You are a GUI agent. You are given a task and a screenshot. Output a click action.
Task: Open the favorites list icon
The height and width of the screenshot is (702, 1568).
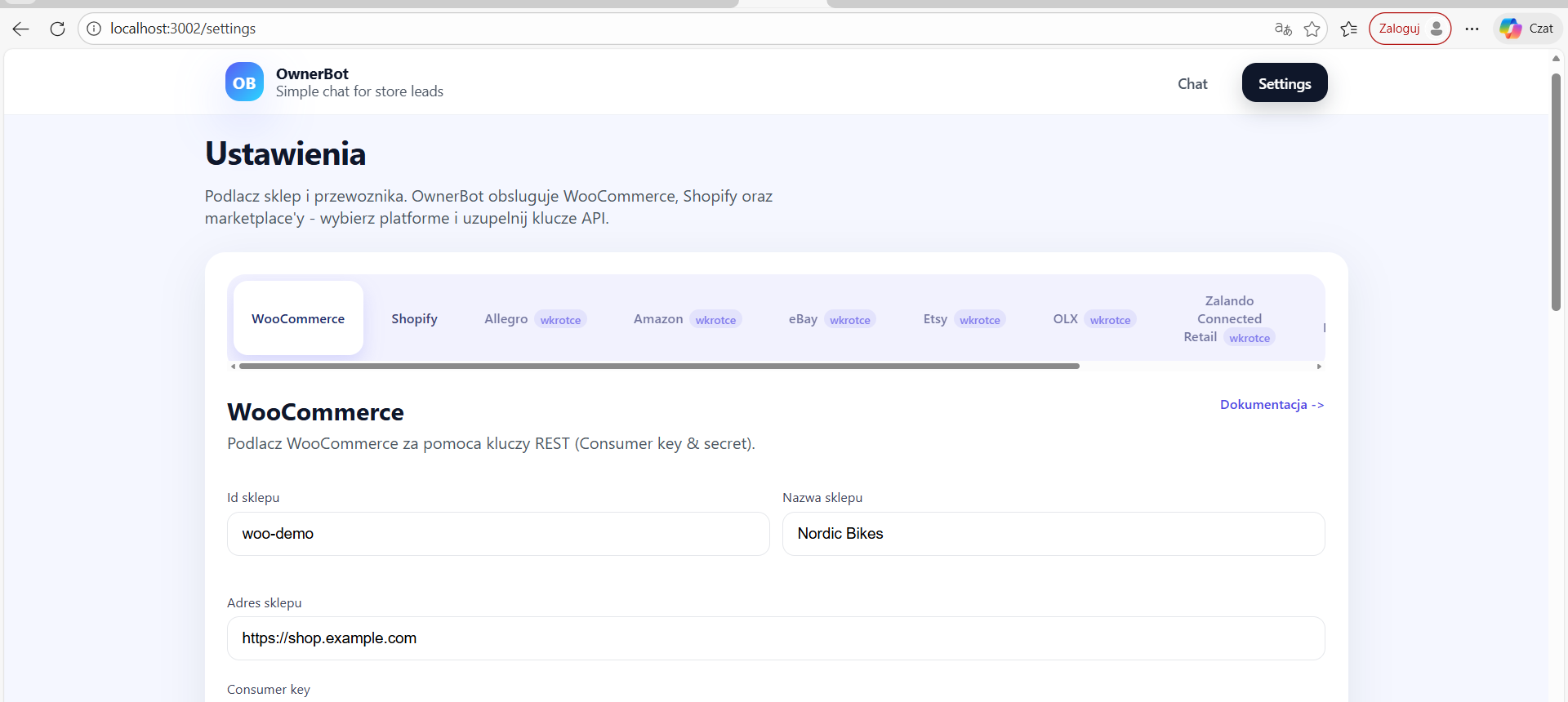pos(1348,29)
